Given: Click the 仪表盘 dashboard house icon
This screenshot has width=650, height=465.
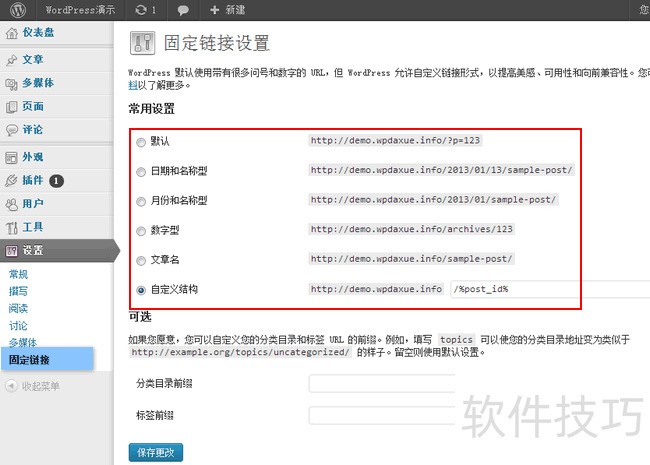Looking at the screenshot, I should coord(12,33).
